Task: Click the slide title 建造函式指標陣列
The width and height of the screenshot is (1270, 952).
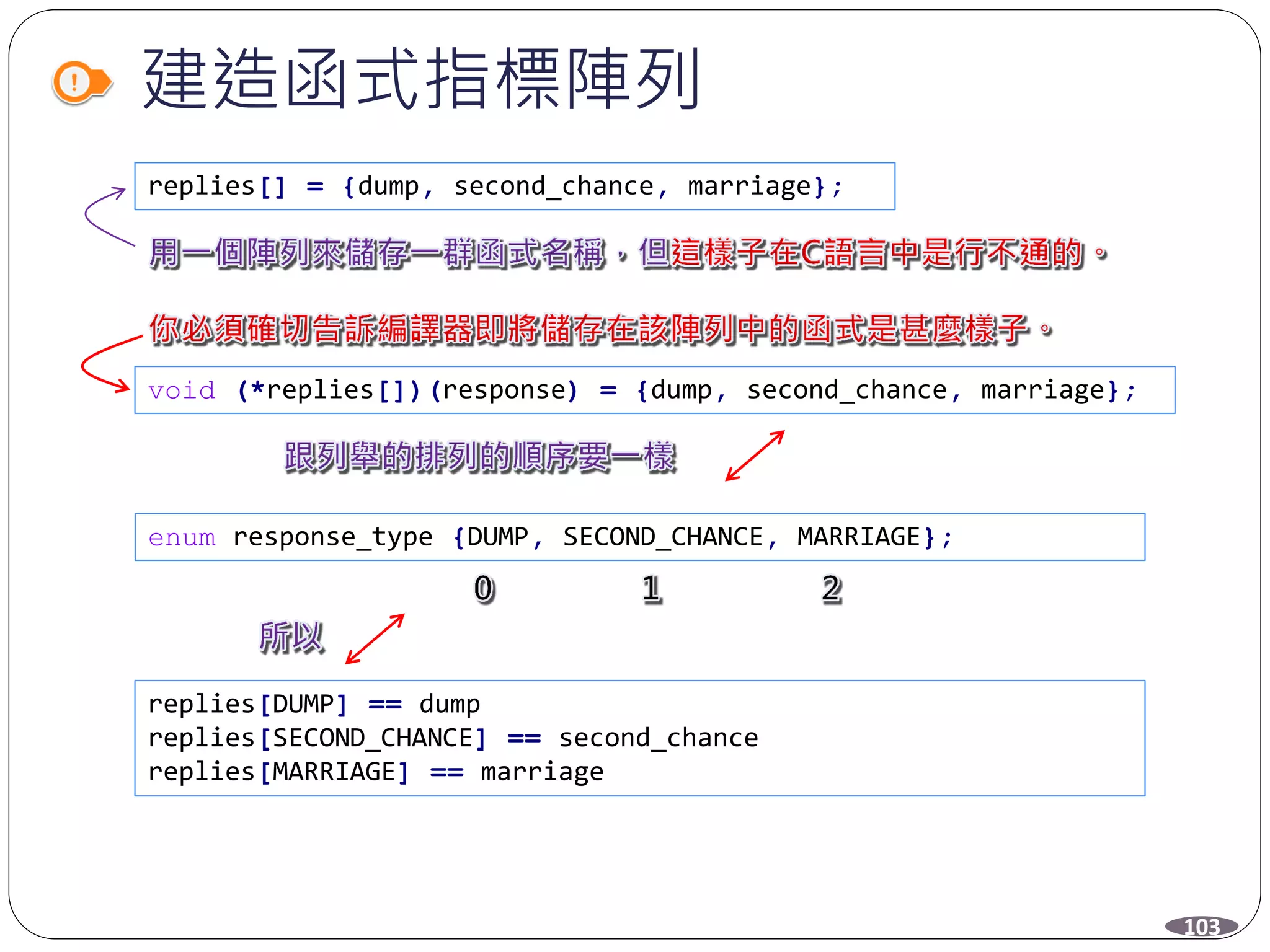Action: coord(422,79)
